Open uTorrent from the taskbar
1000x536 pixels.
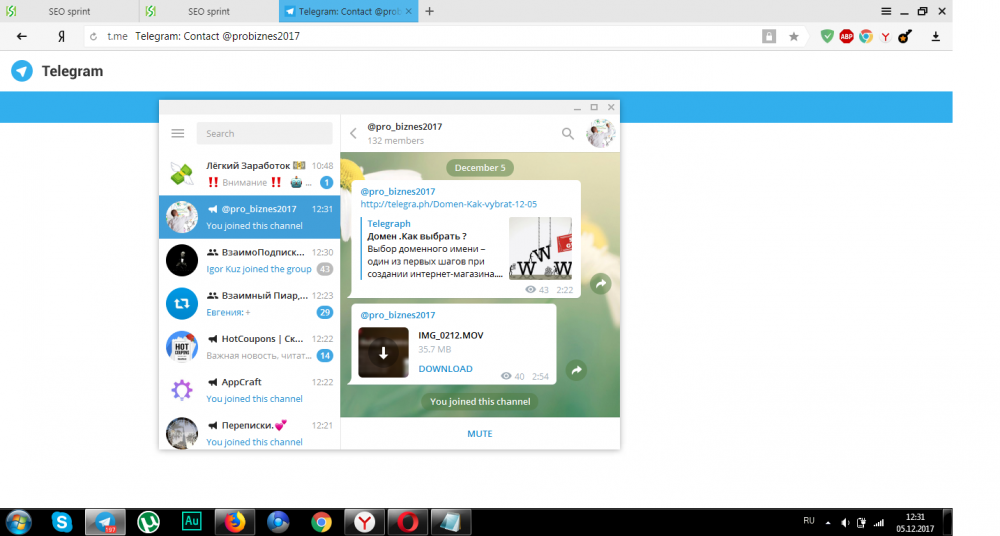coord(148,522)
